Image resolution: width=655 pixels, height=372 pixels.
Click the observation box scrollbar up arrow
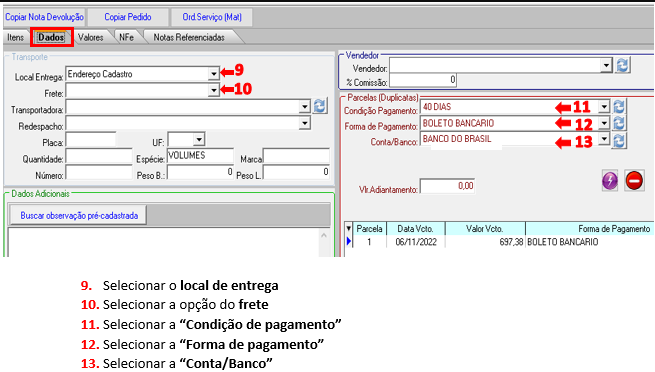(324, 236)
